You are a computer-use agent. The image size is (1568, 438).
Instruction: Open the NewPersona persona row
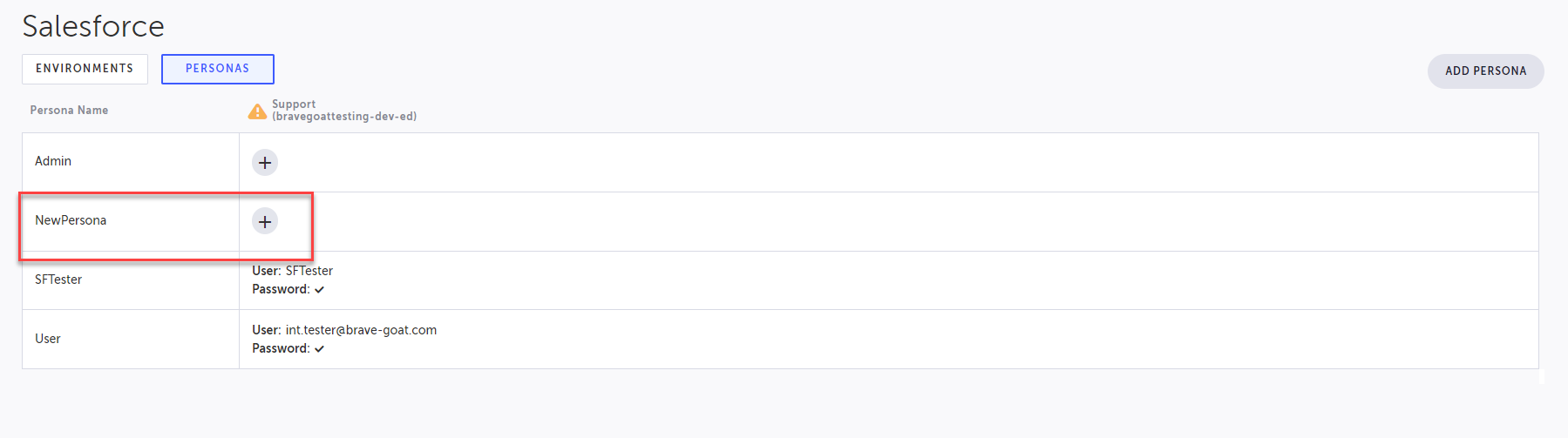[x=71, y=220]
